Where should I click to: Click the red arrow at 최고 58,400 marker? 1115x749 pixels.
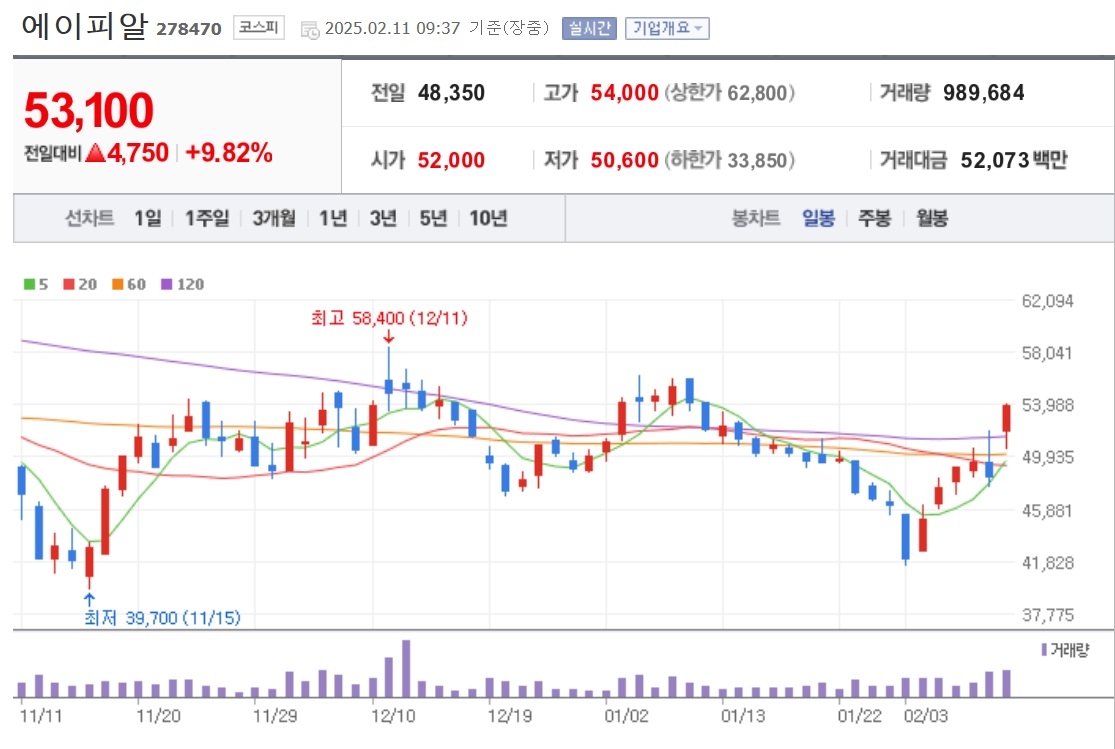pyautogui.click(x=388, y=338)
